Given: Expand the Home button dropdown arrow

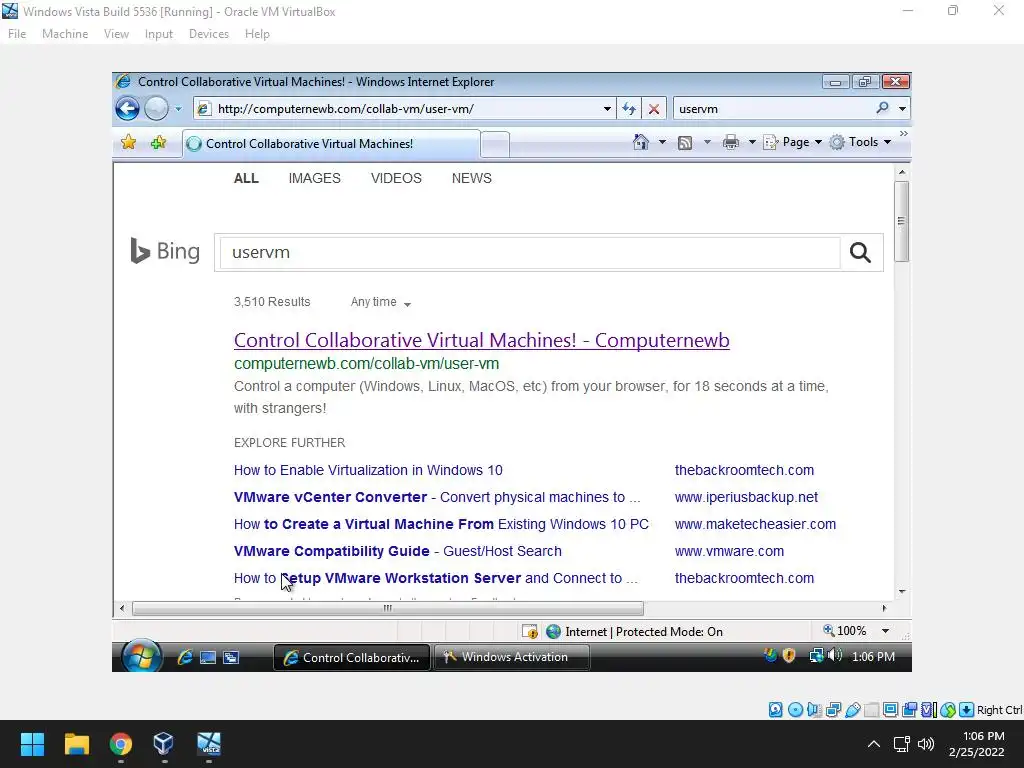Looking at the screenshot, I should pos(662,142).
